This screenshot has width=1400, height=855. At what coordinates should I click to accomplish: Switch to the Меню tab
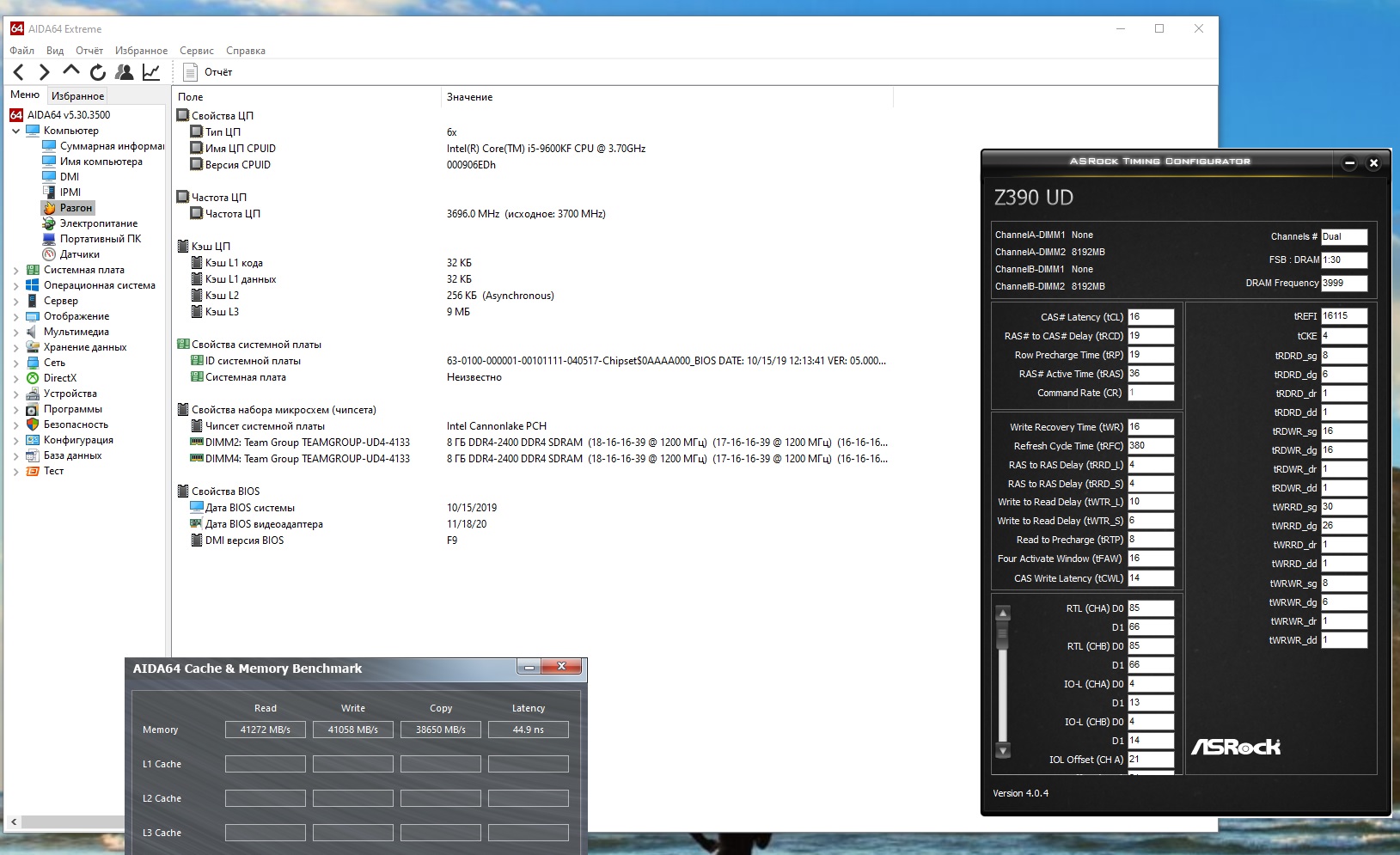25,95
